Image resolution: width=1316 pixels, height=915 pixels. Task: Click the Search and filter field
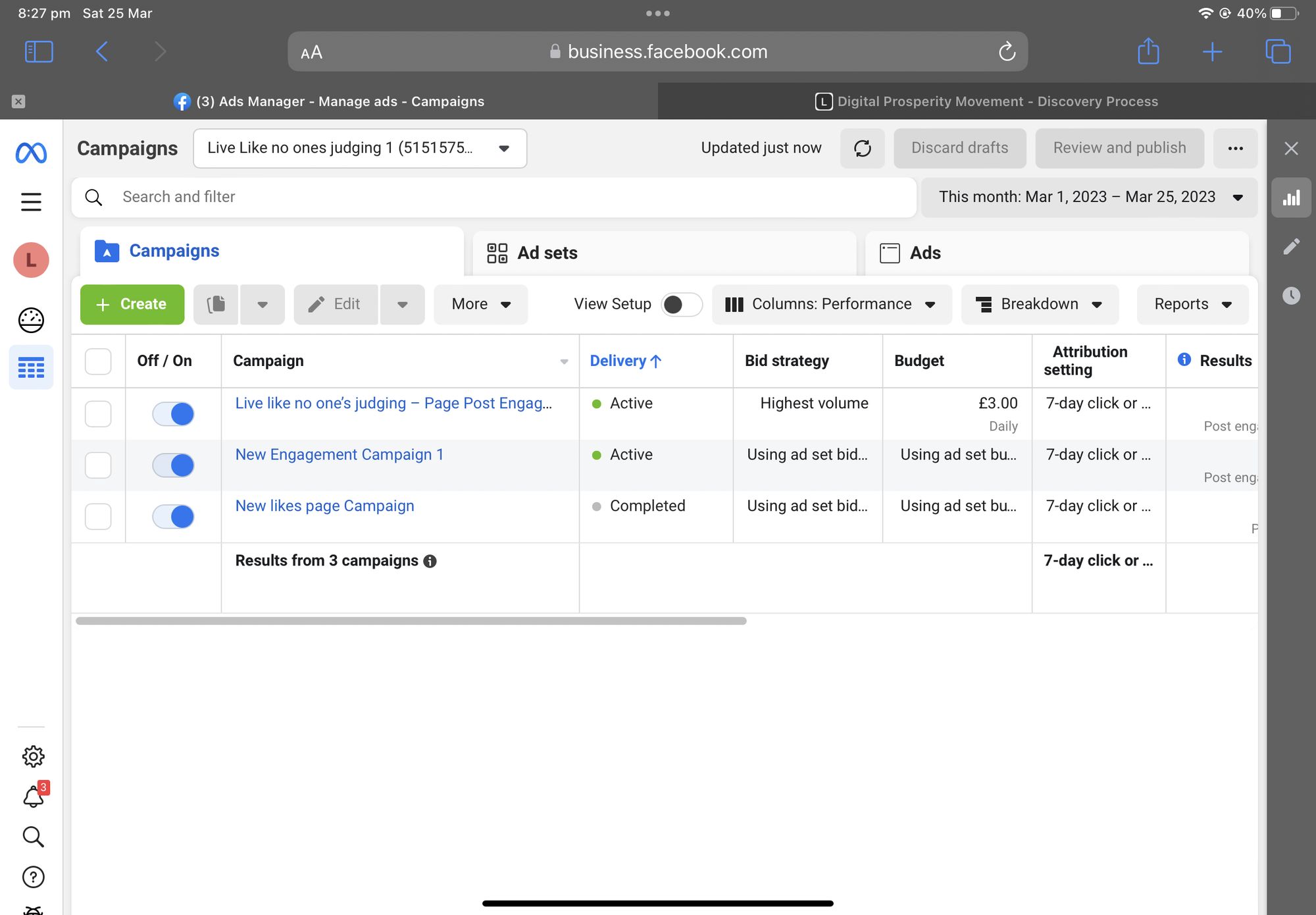(x=494, y=197)
